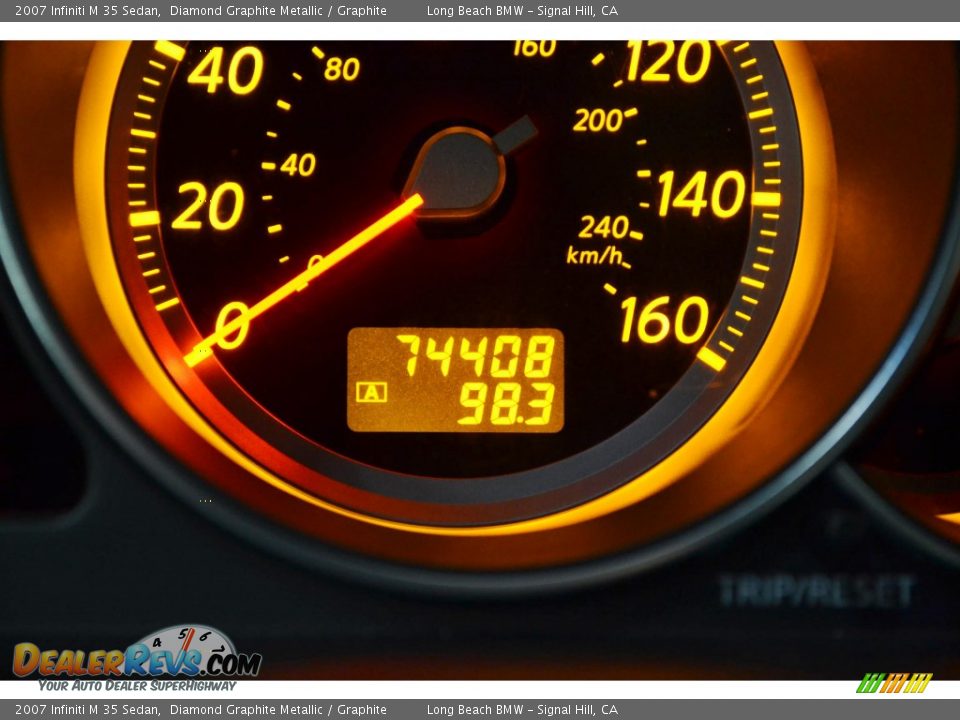
Task: Click the 200 km/h inner scale number
Action: 598,121
